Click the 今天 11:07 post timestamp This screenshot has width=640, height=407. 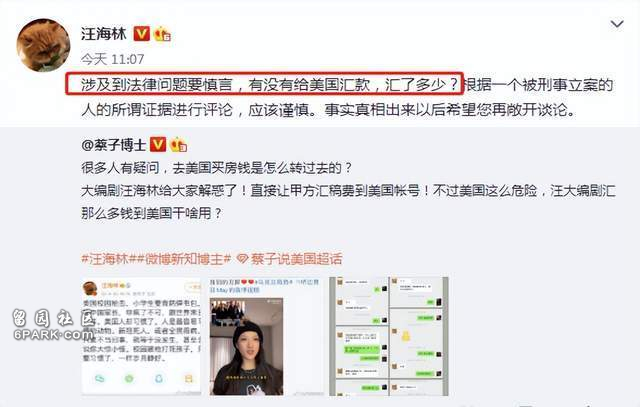point(113,60)
